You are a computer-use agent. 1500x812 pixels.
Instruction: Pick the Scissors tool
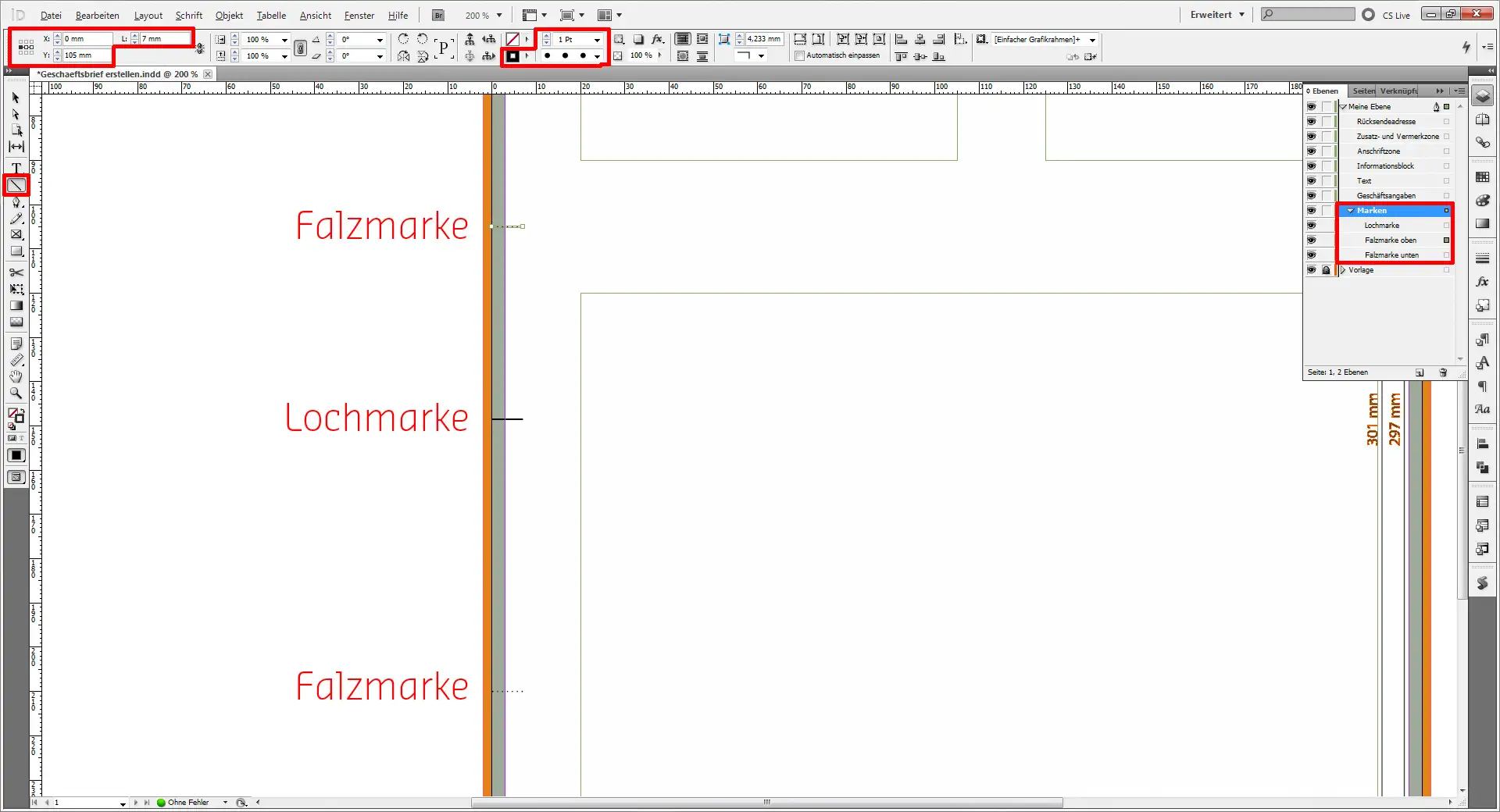point(16,272)
